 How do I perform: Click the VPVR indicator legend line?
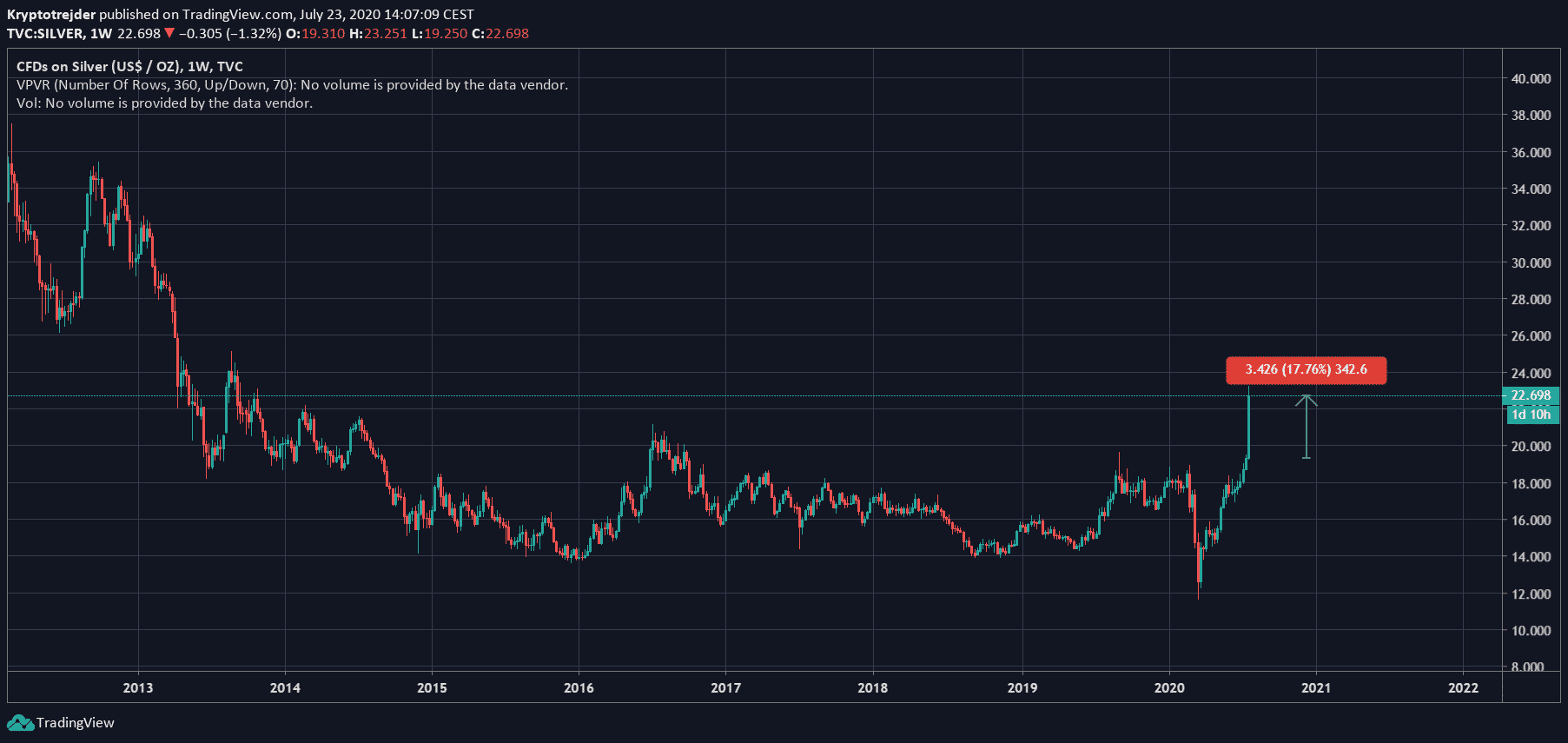tap(292, 85)
